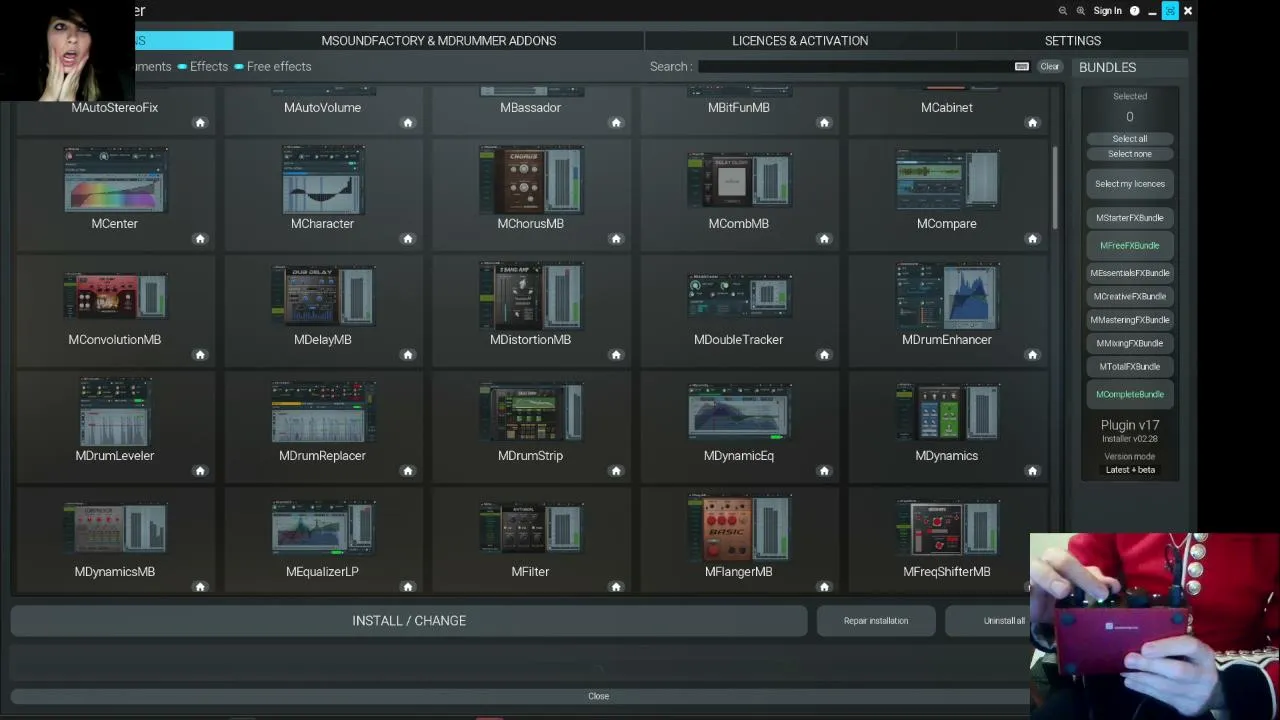Image resolution: width=1280 pixels, height=720 pixels.
Task: Click the MDynamicEq plugin name
Action: point(739,456)
